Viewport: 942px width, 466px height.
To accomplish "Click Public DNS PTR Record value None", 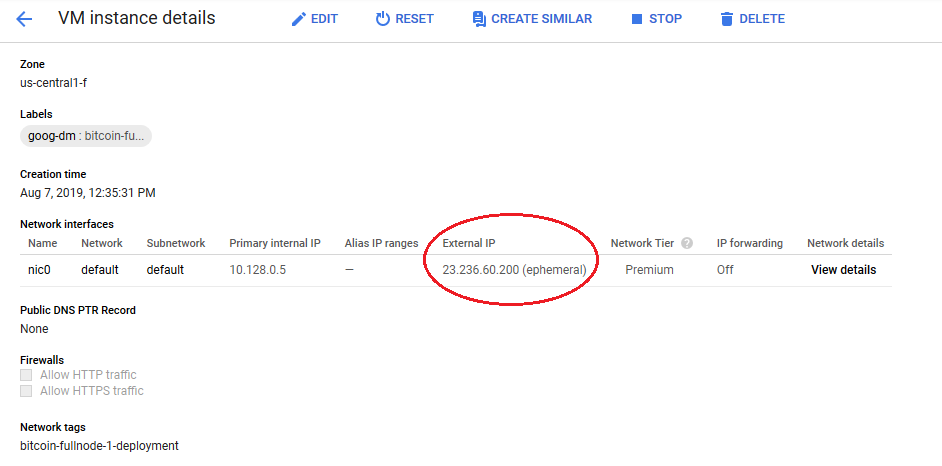I will [34, 329].
